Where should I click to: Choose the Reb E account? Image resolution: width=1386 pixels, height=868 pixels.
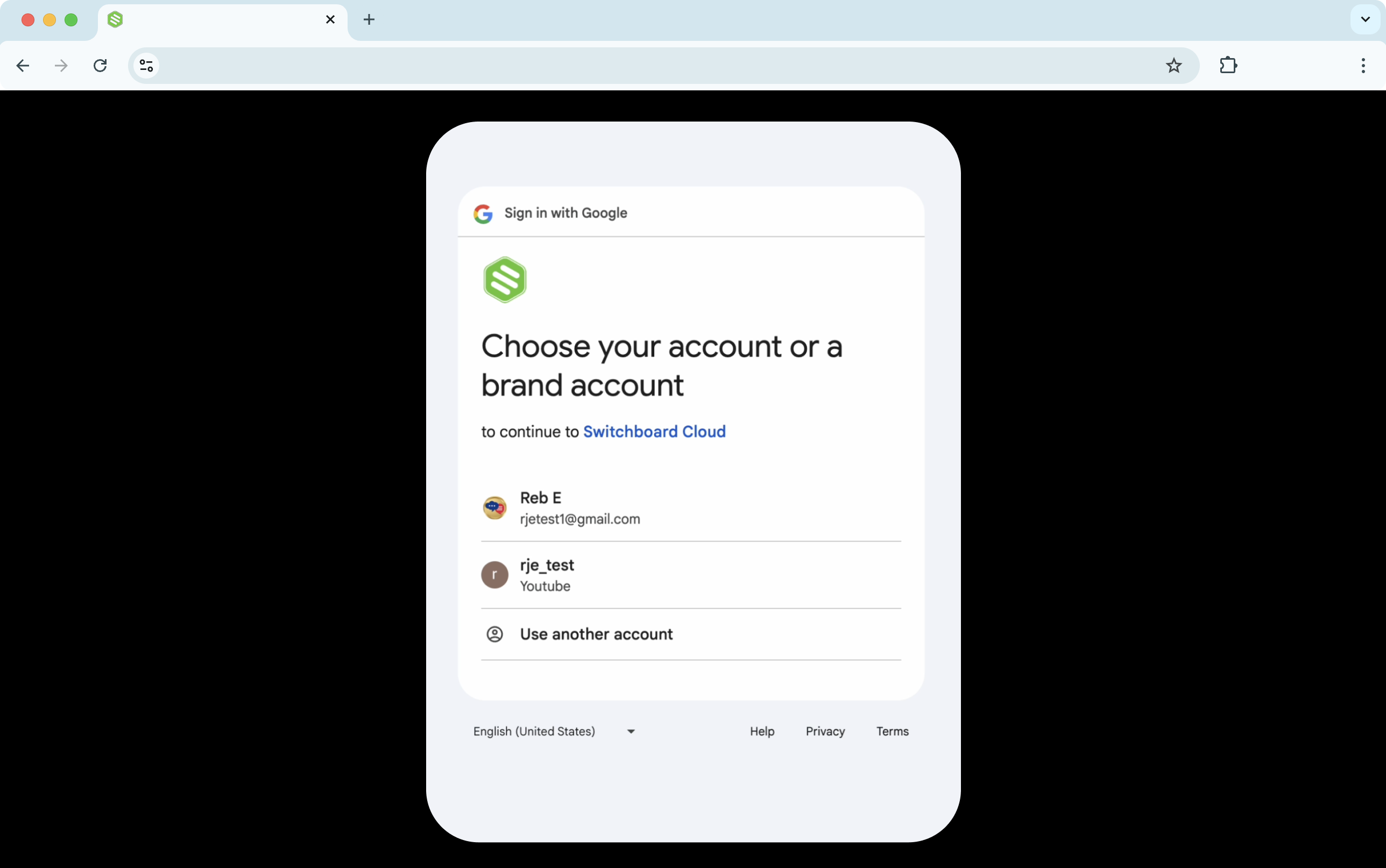click(691, 508)
